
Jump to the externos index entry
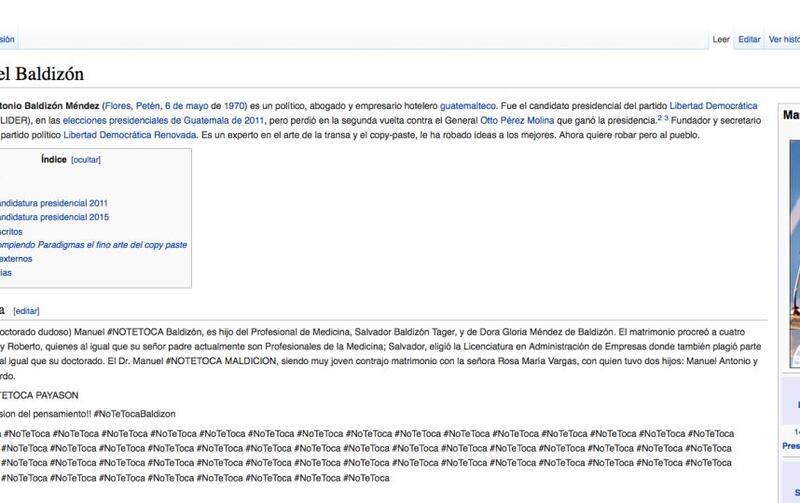pos(16,259)
